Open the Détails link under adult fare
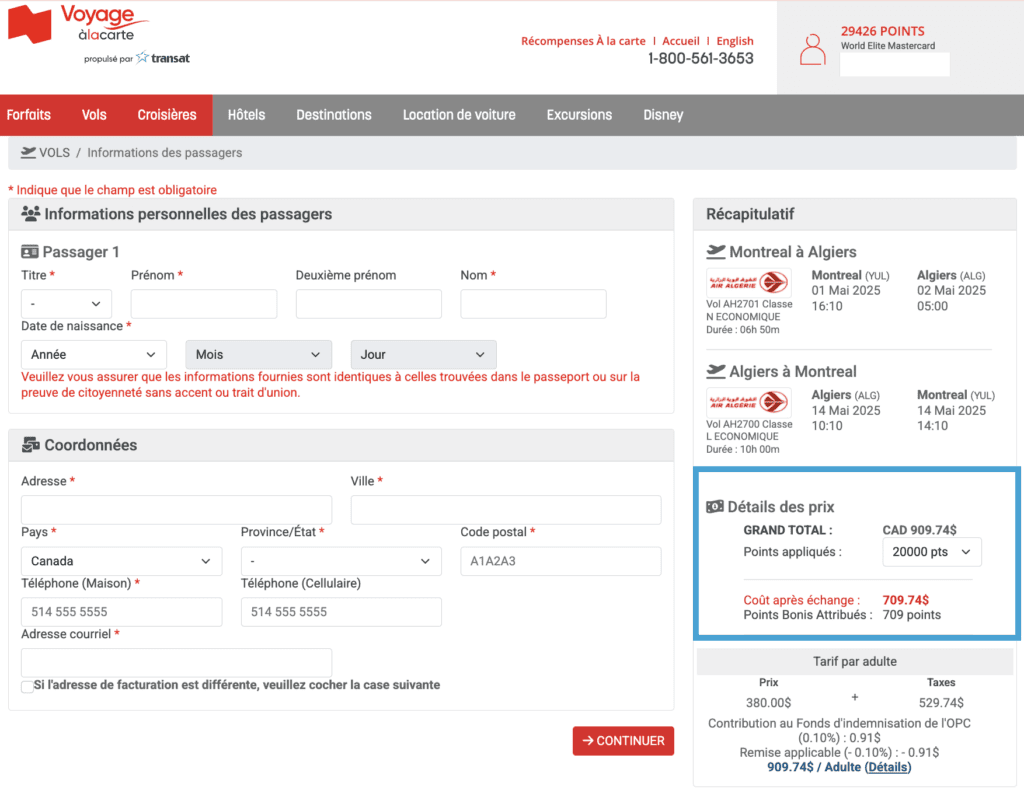Viewport: 1024px width, 797px height. [x=888, y=767]
